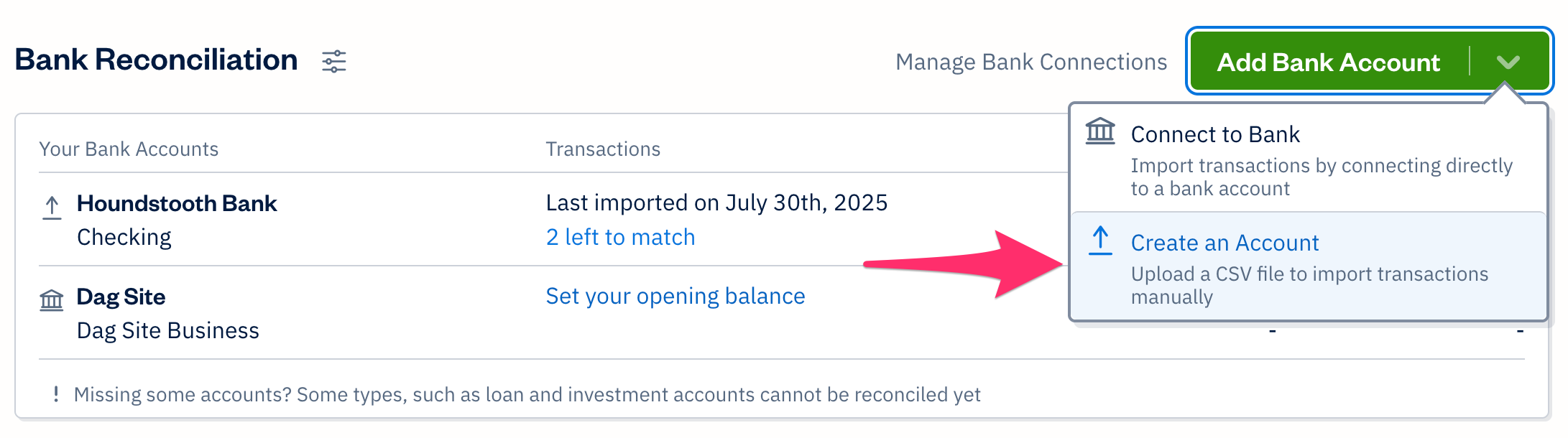Open Manage Bank Connections
The width and height of the screenshot is (1568, 438).
coord(1032,62)
